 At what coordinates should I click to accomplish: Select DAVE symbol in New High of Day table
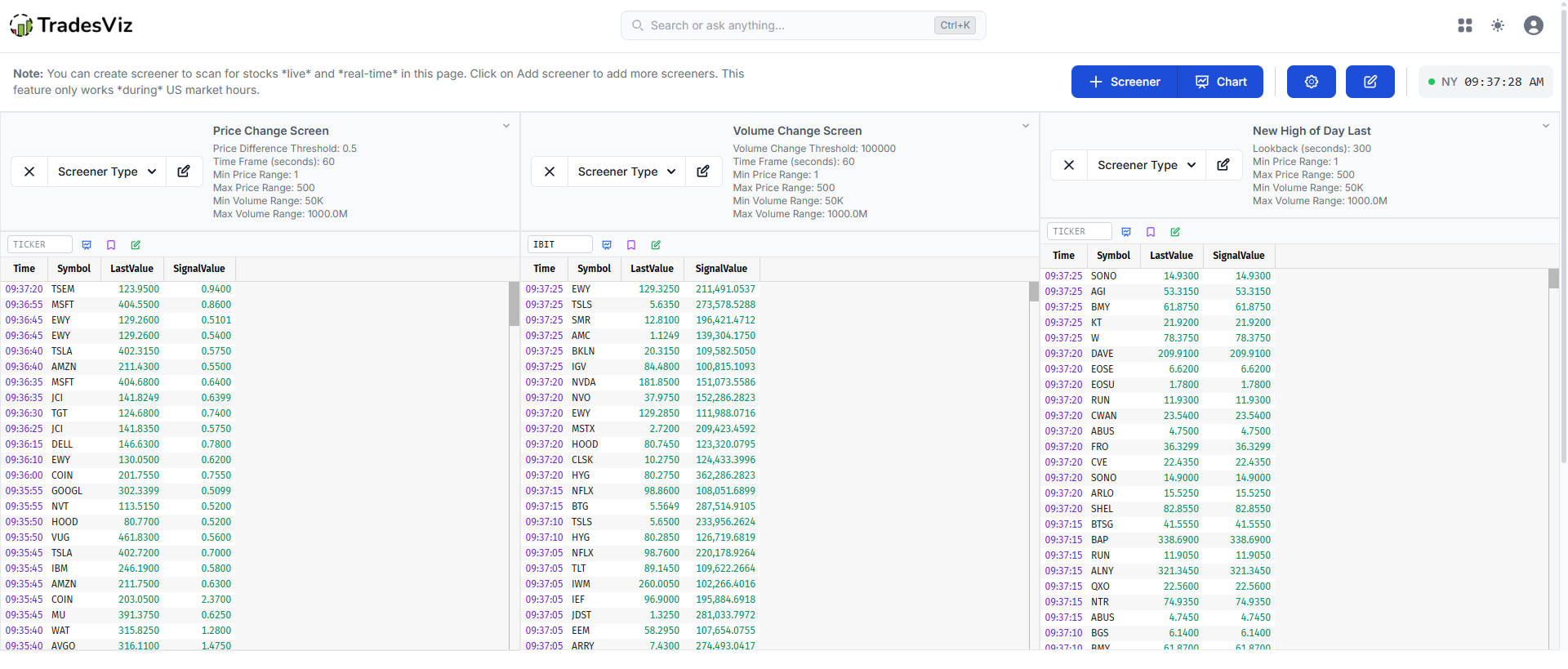pyautogui.click(x=1102, y=354)
